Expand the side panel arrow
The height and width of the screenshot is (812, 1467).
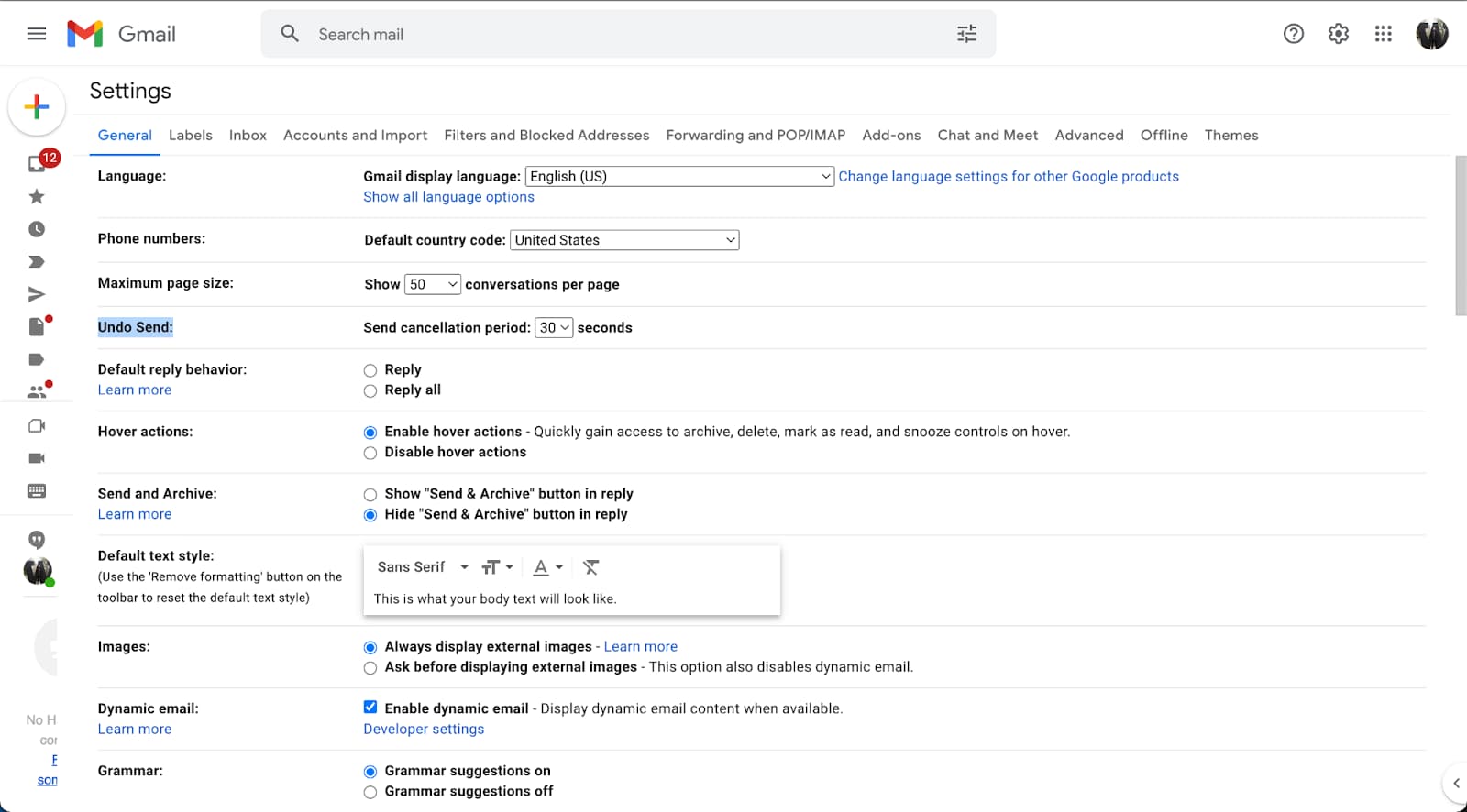[x=1455, y=783]
